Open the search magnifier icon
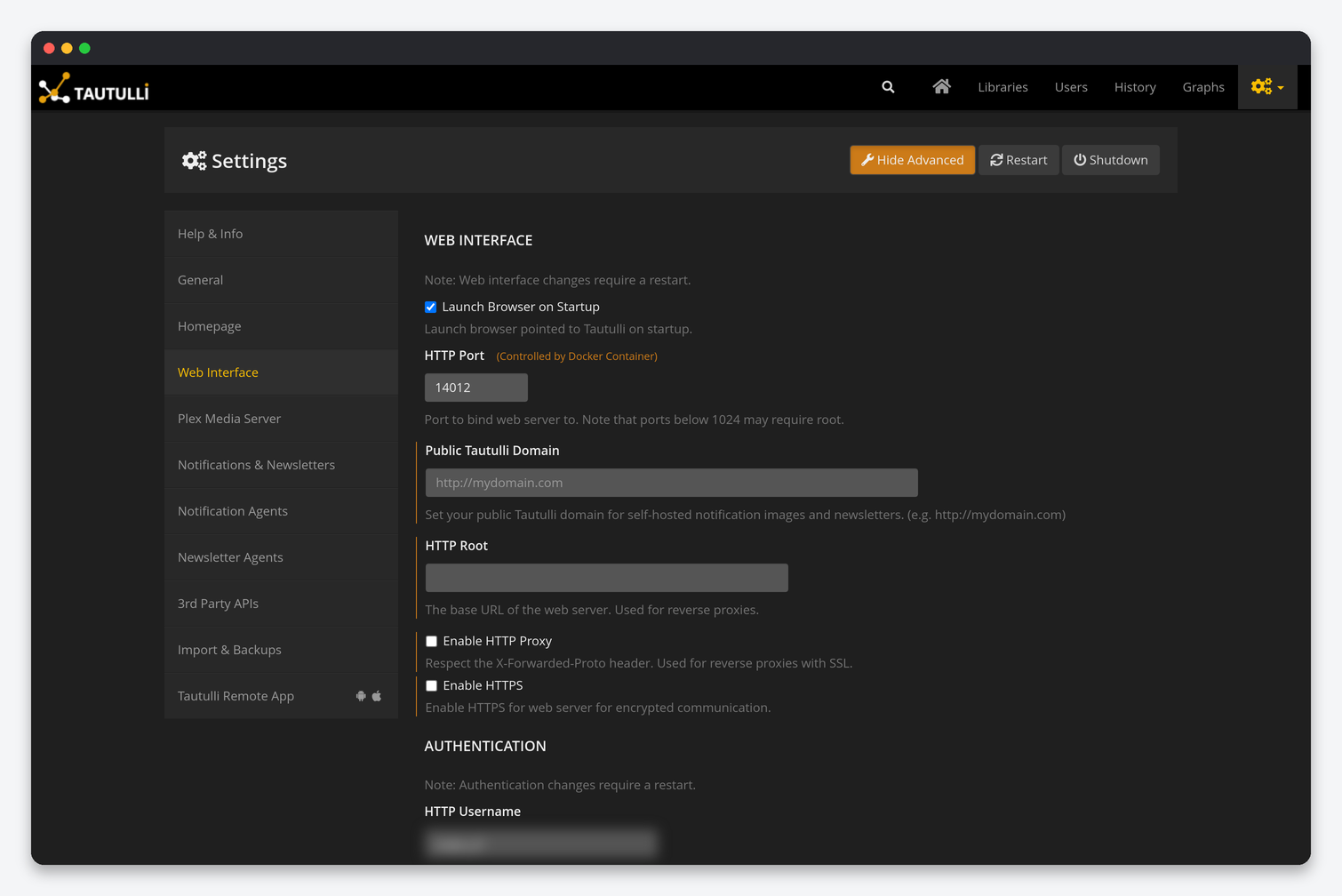Screen dimensions: 1342x896 click(x=888, y=87)
